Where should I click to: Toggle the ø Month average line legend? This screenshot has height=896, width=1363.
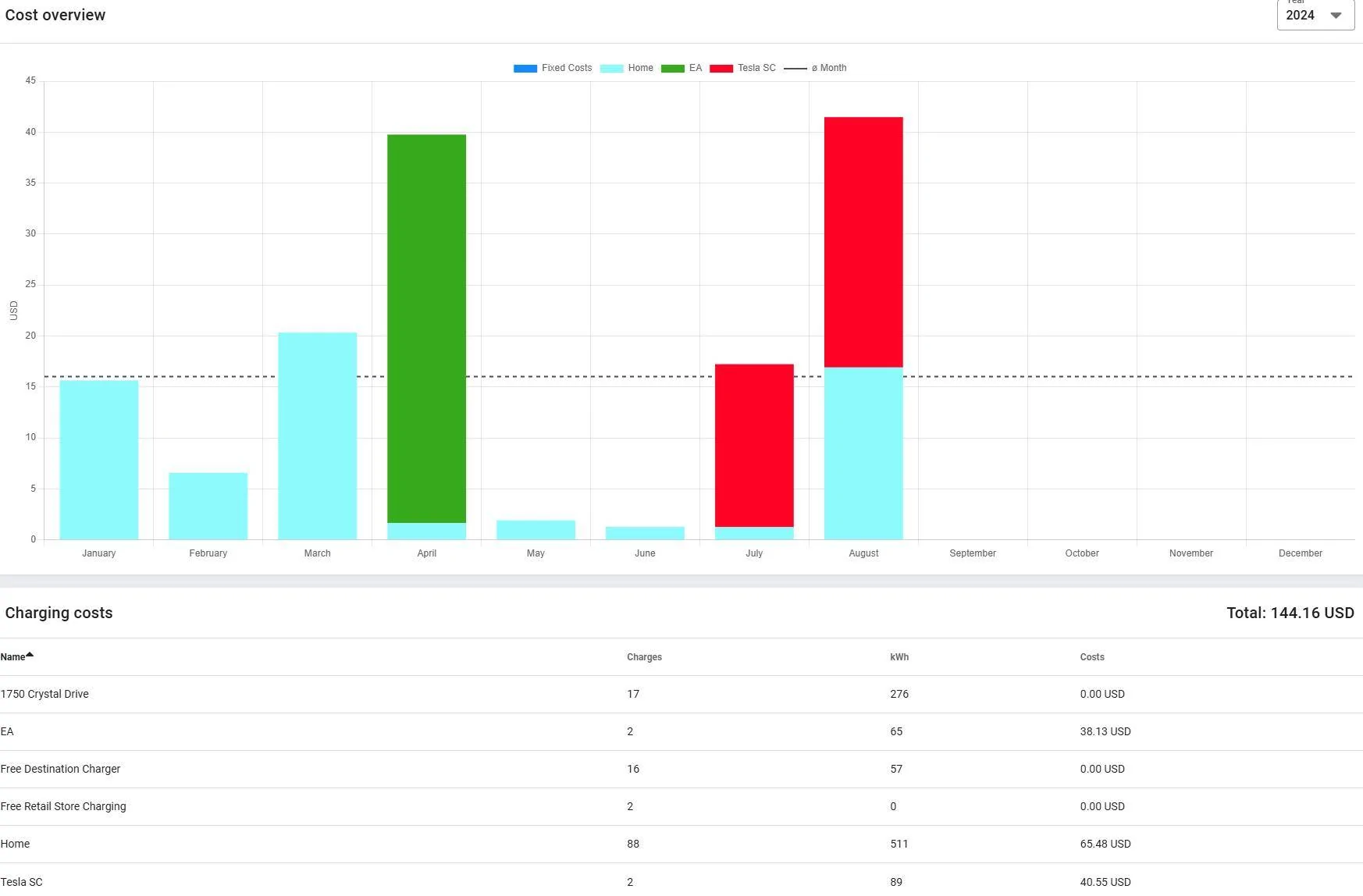coord(815,68)
